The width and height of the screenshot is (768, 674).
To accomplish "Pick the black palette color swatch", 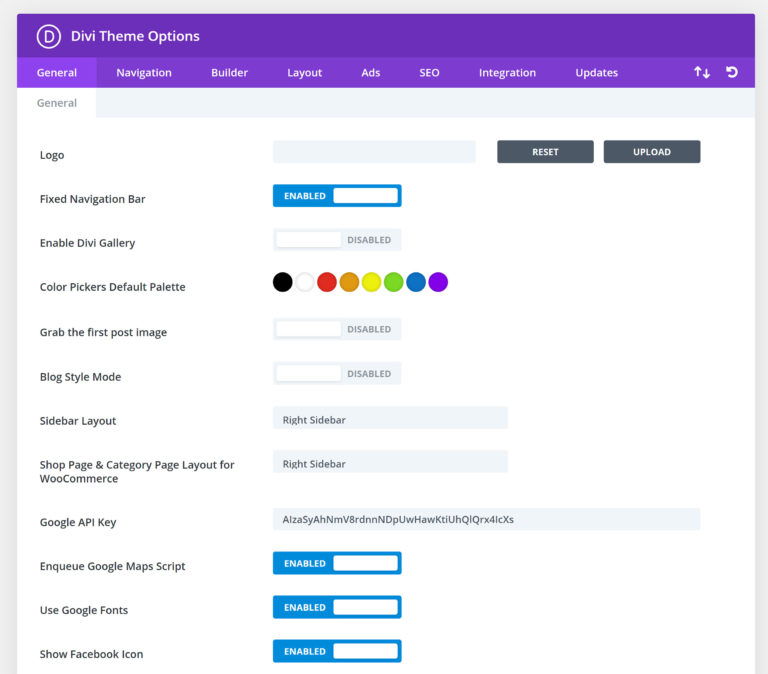I will click(283, 282).
